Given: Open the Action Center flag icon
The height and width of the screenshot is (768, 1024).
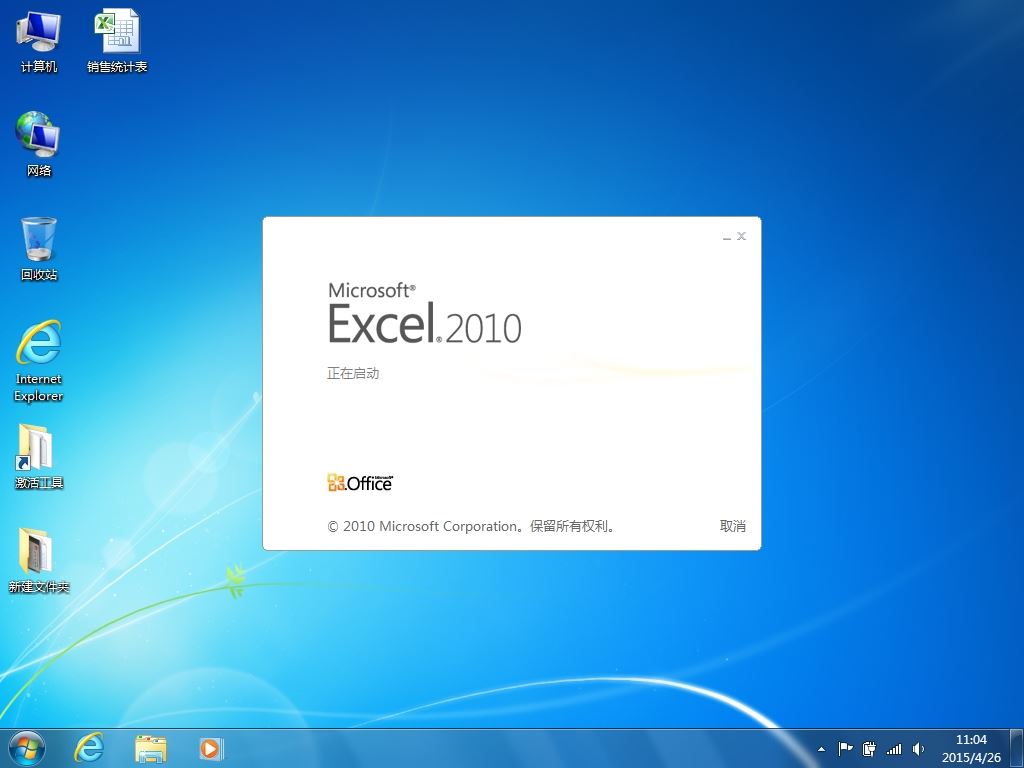Looking at the screenshot, I should pos(845,748).
